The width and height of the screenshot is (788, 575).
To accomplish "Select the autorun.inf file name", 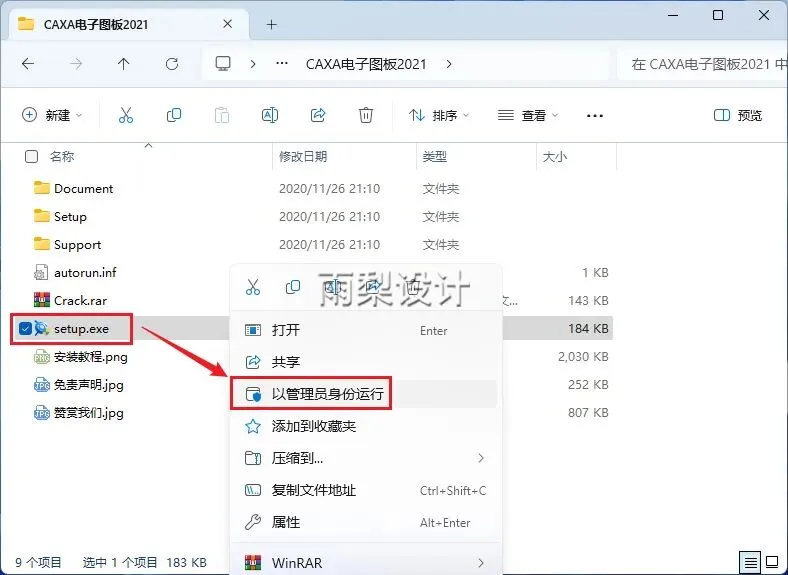I will [85, 272].
